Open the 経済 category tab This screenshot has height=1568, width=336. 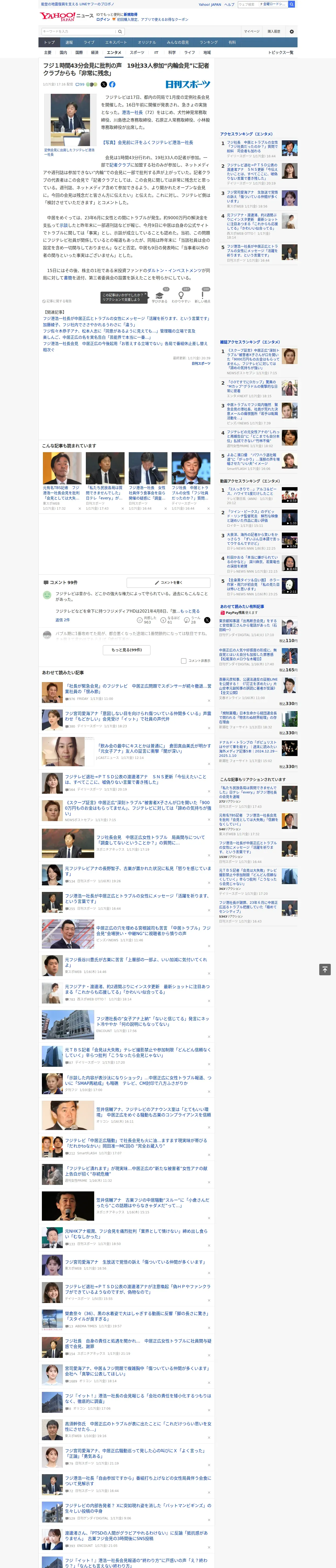click(94, 52)
